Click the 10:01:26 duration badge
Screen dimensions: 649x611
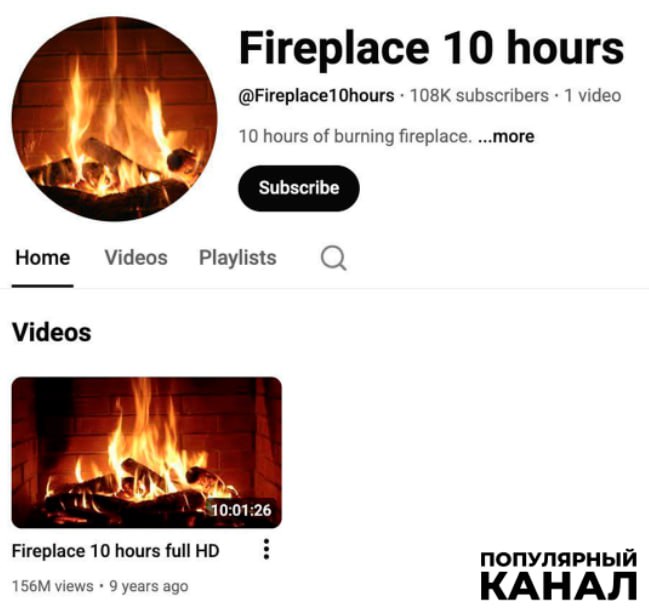241,510
